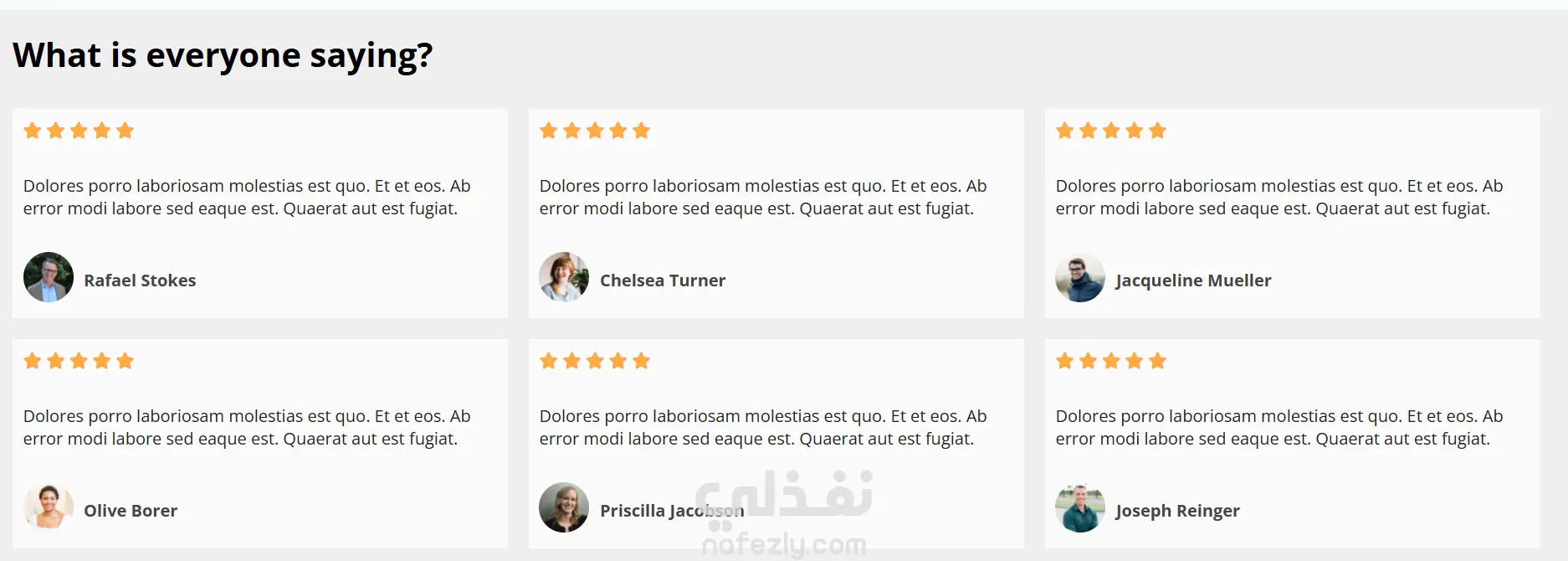Screen dimensions: 1568x561
Task: Click the review text in Olive Borer's card
Action: (x=247, y=427)
